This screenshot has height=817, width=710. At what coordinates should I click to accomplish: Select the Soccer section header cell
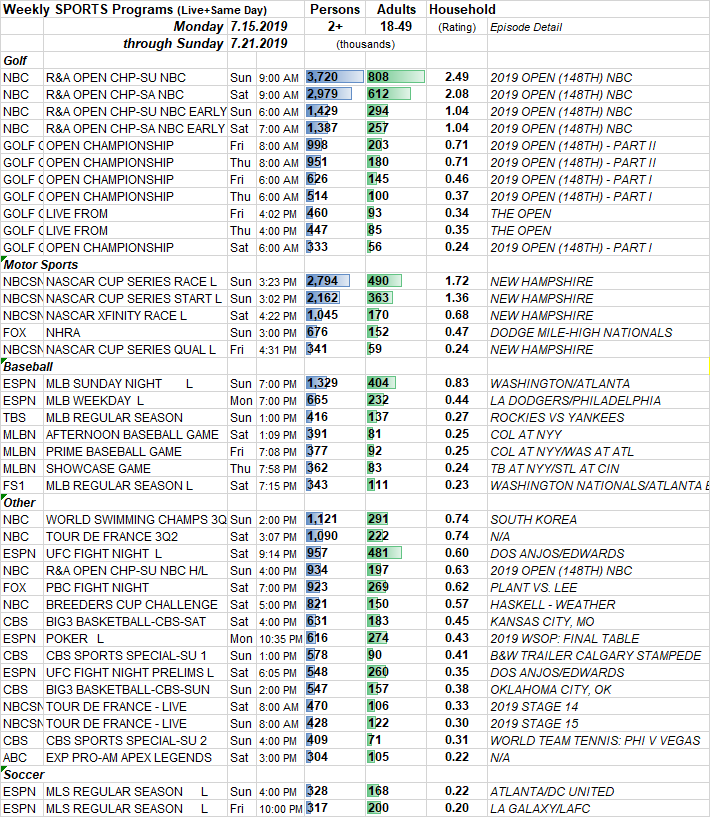(x=25, y=774)
